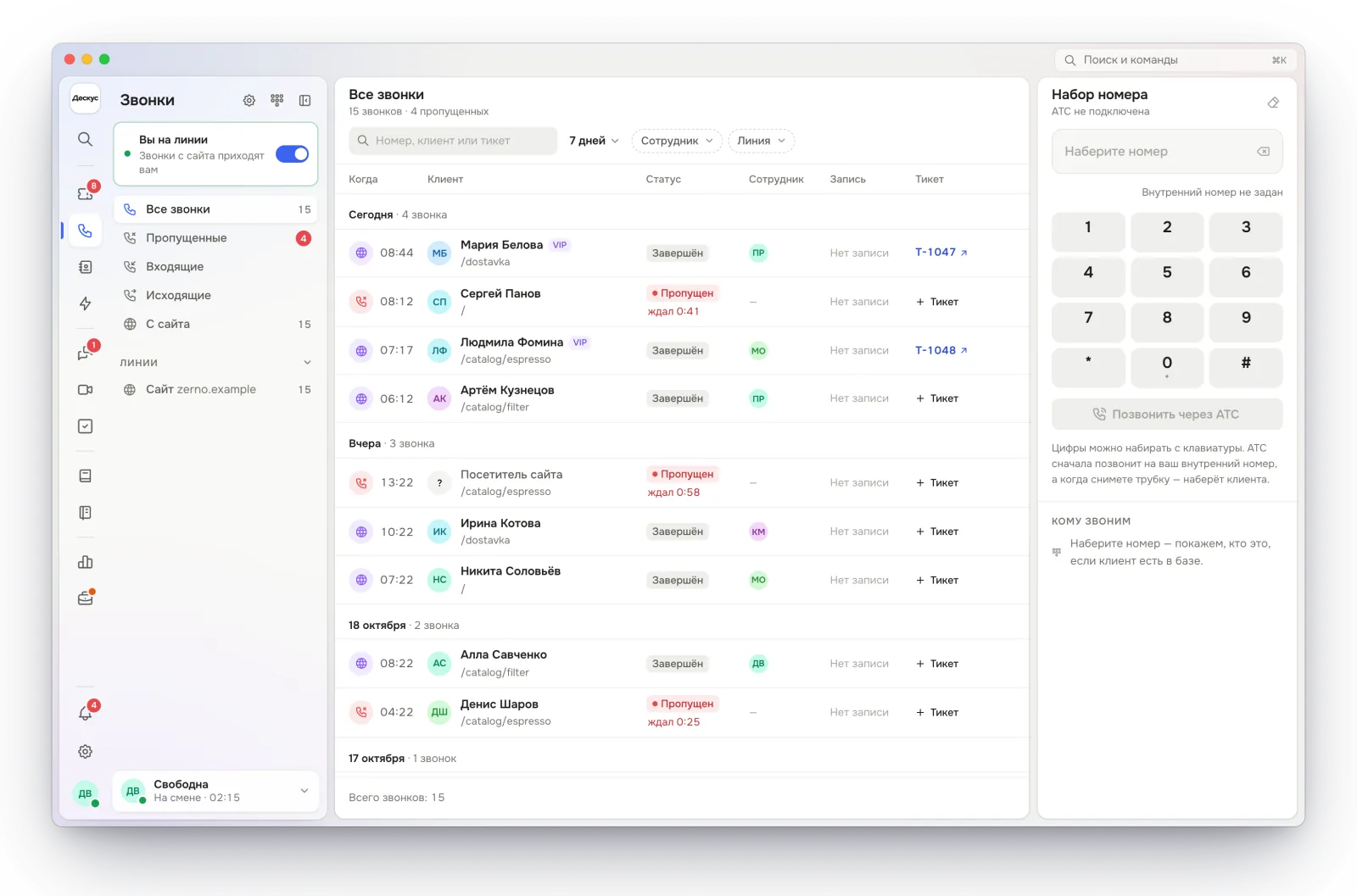Select 'Входящие' calls list
The width and height of the screenshot is (1357, 896).
point(216,267)
